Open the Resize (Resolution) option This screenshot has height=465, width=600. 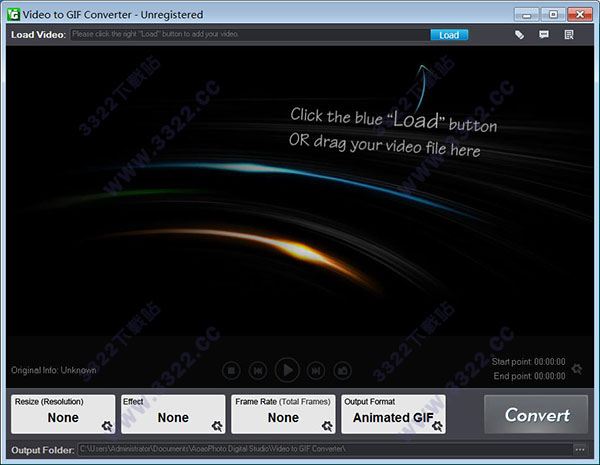[x=63, y=414]
